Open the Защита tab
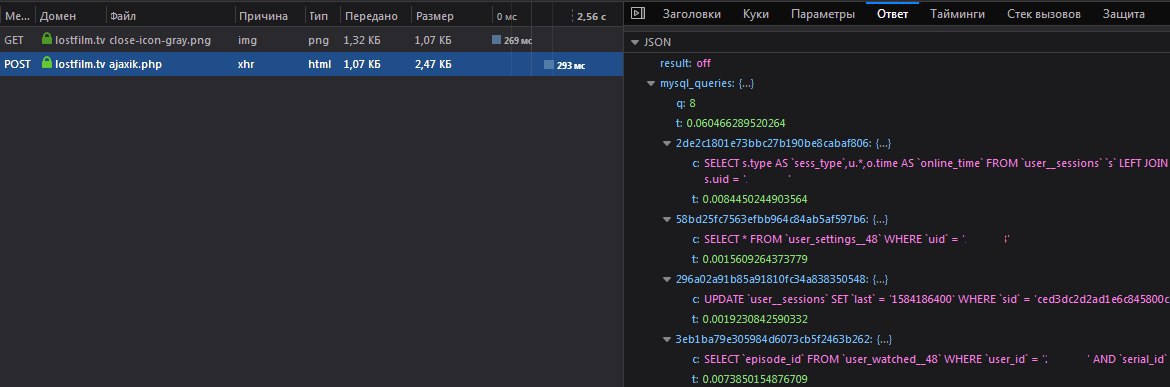Image resolution: width=1170 pixels, height=387 pixels. 1124,13
